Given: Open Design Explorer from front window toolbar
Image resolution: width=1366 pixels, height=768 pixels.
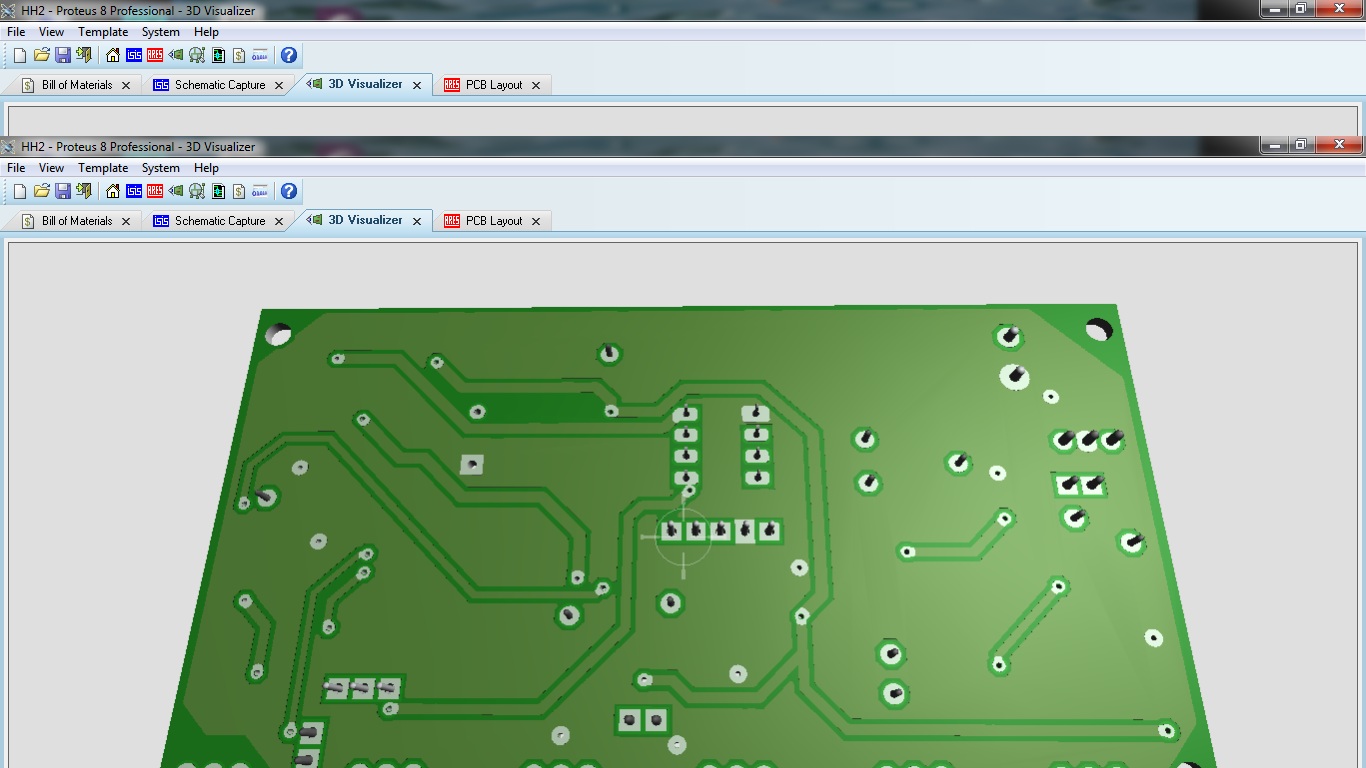Looking at the screenshot, I should coord(197,191).
